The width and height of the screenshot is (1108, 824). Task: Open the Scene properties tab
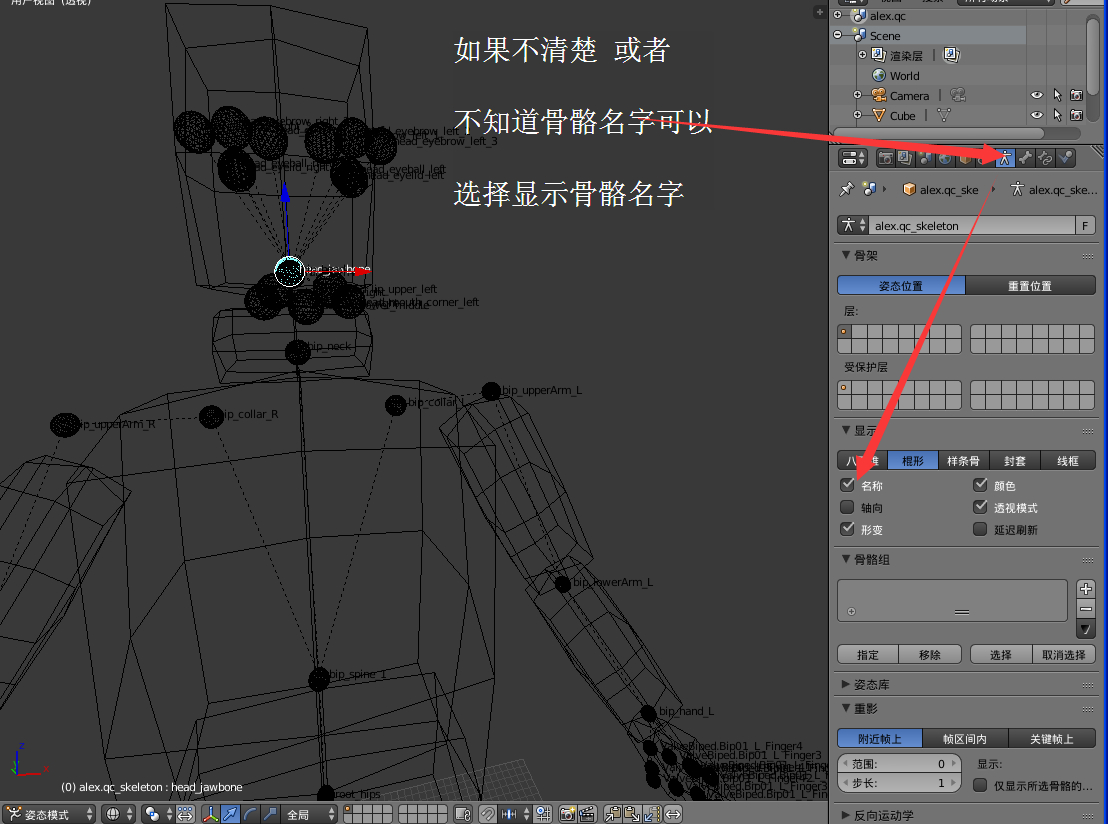pos(926,158)
